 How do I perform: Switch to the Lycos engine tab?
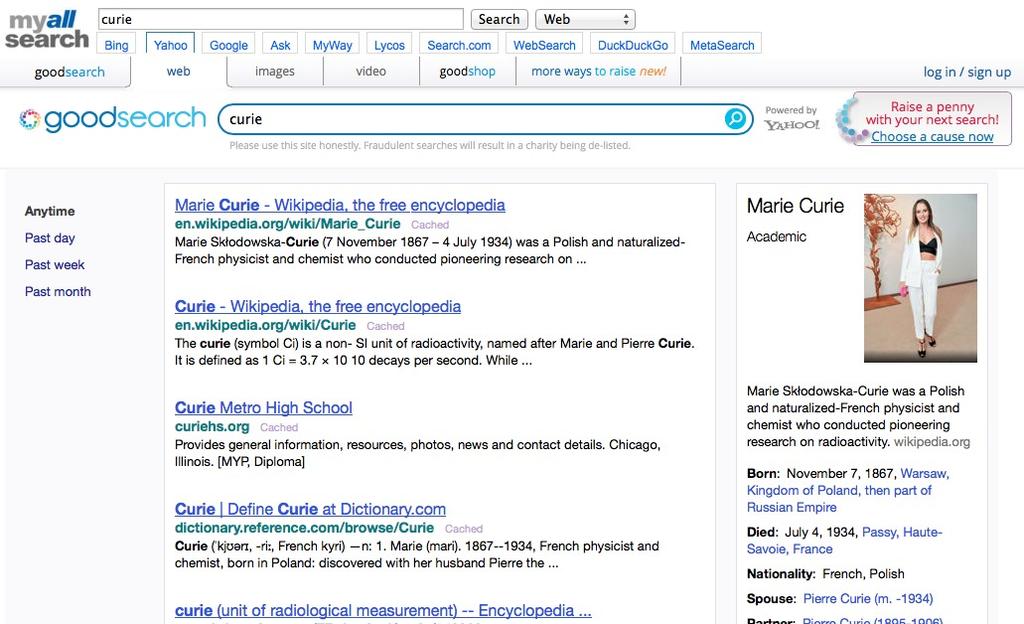[x=389, y=45]
